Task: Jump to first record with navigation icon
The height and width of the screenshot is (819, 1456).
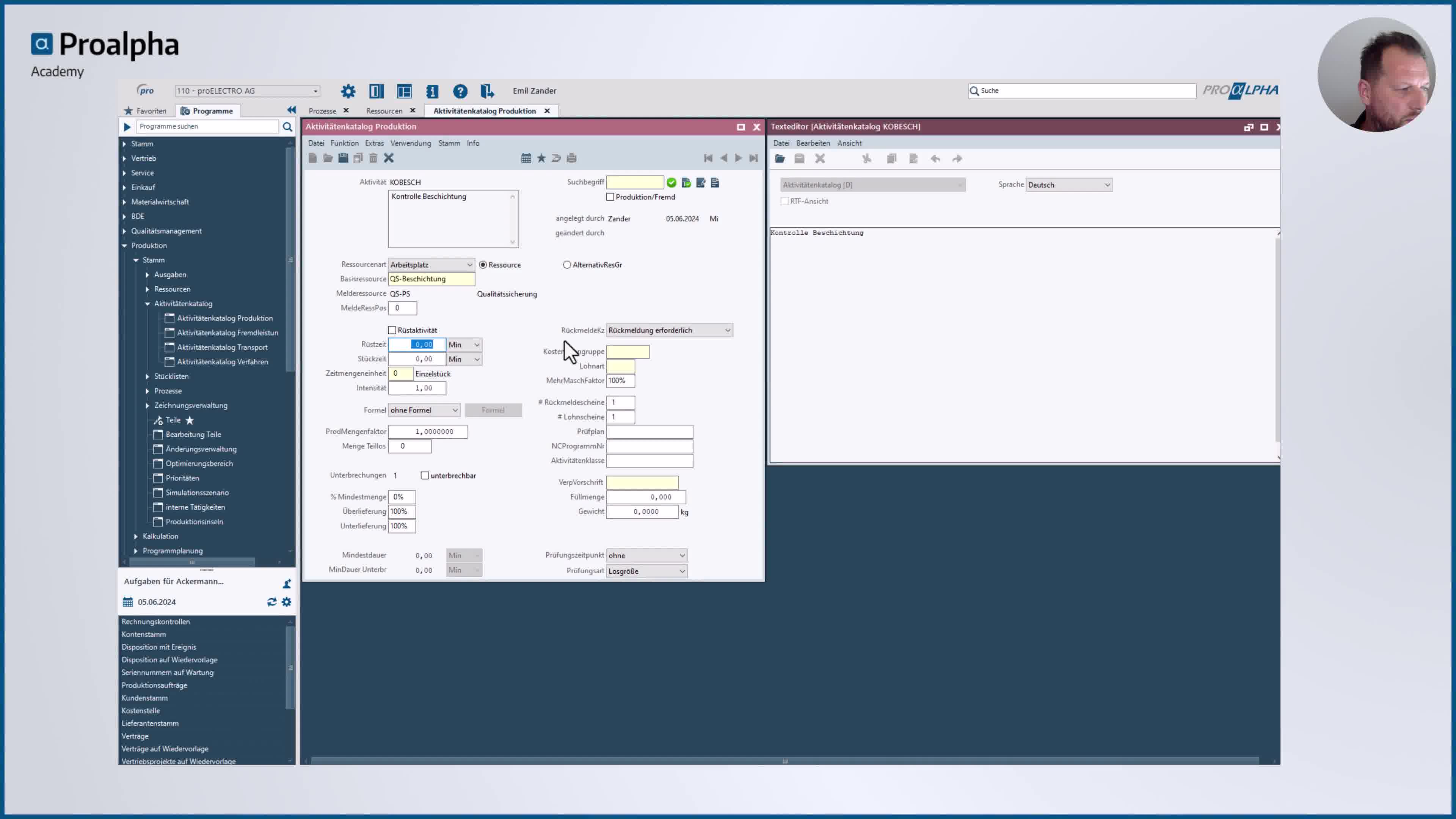Action: pos(708,158)
